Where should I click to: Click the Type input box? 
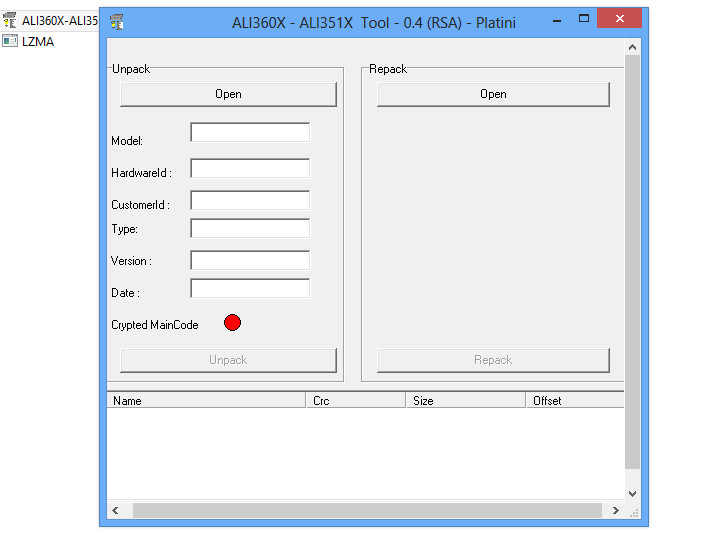pyautogui.click(x=250, y=229)
